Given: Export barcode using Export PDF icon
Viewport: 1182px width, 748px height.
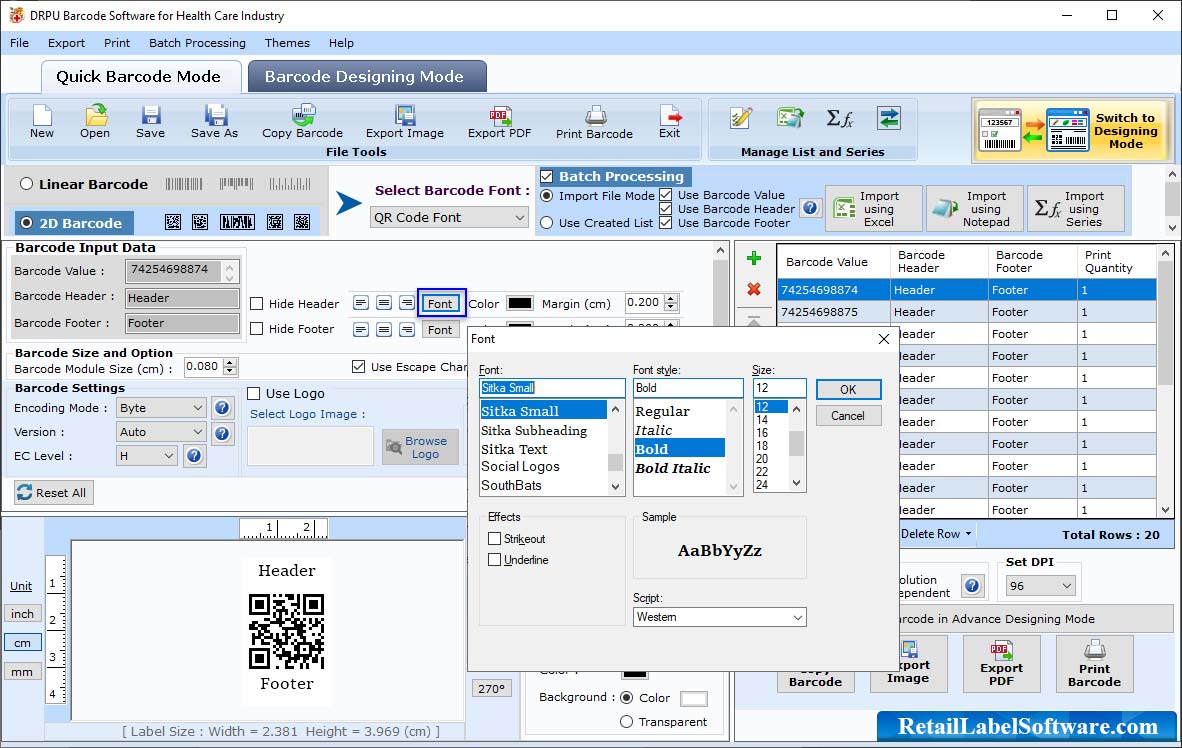Looking at the screenshot, I should [499, 120].
